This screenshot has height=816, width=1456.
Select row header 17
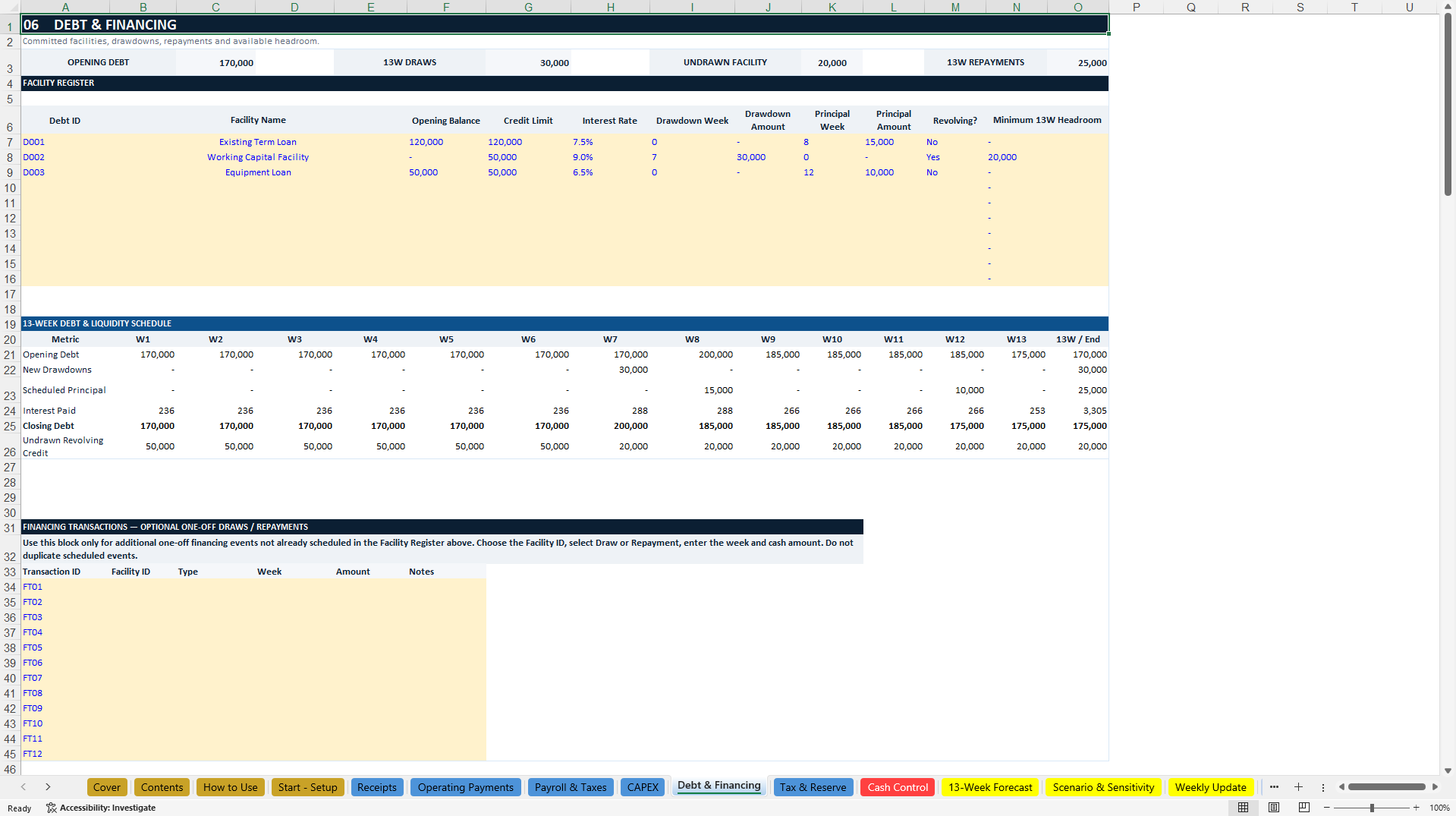coord(10,295)
